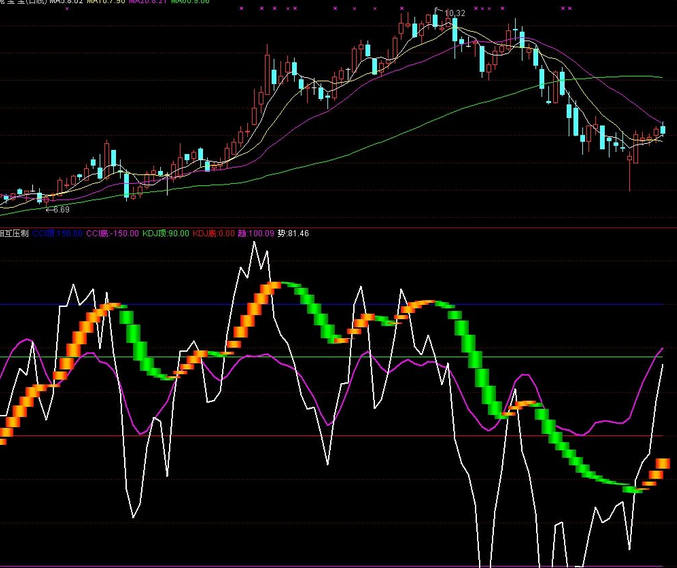Click the 趋:100.09 value label
Viewport: 677px width, 568px height.
point(256,234)
